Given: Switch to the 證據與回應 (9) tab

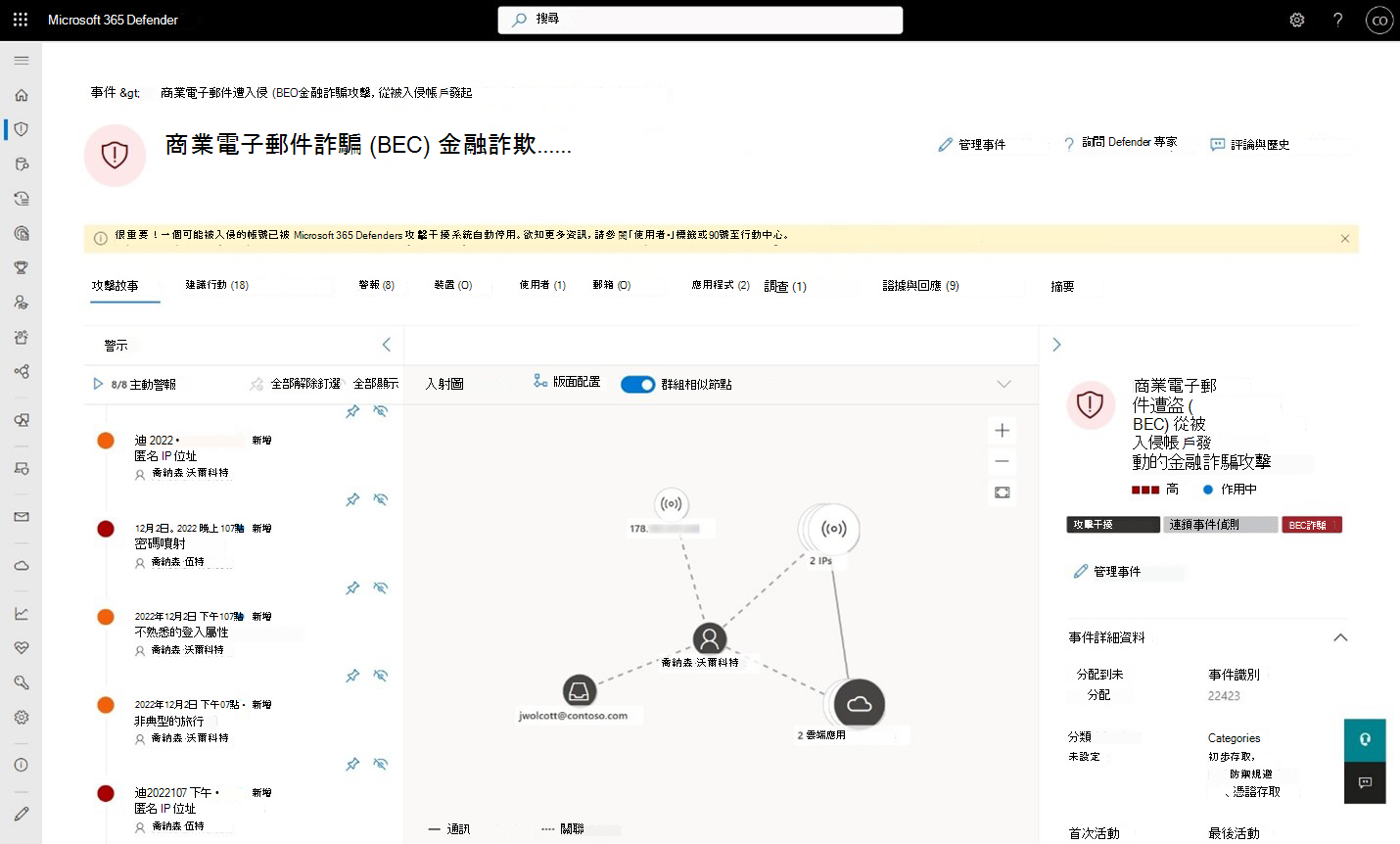Looking at the screenshot, I should coord(920,286).
